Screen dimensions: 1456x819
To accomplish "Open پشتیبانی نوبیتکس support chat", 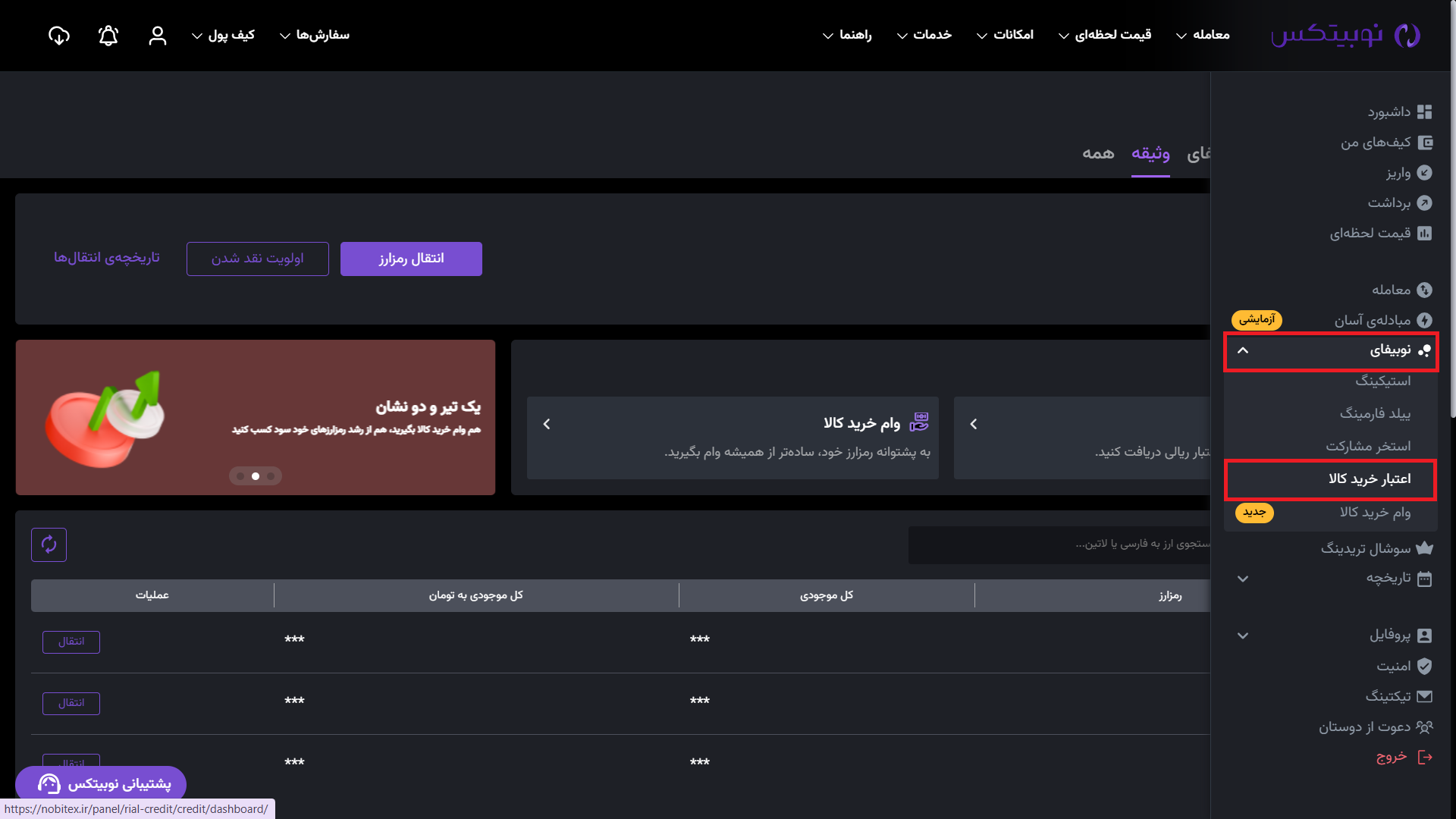I will click(101, 783).
